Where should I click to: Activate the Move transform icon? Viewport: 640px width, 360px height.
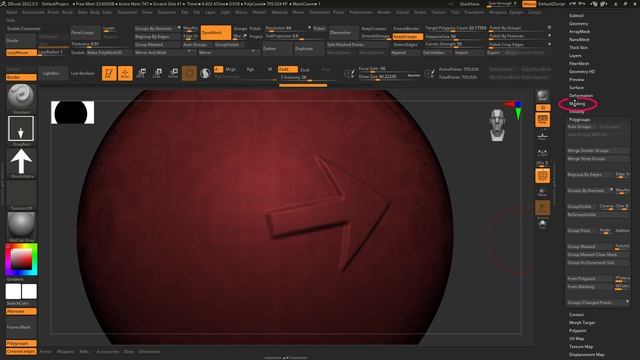point(141,73)
